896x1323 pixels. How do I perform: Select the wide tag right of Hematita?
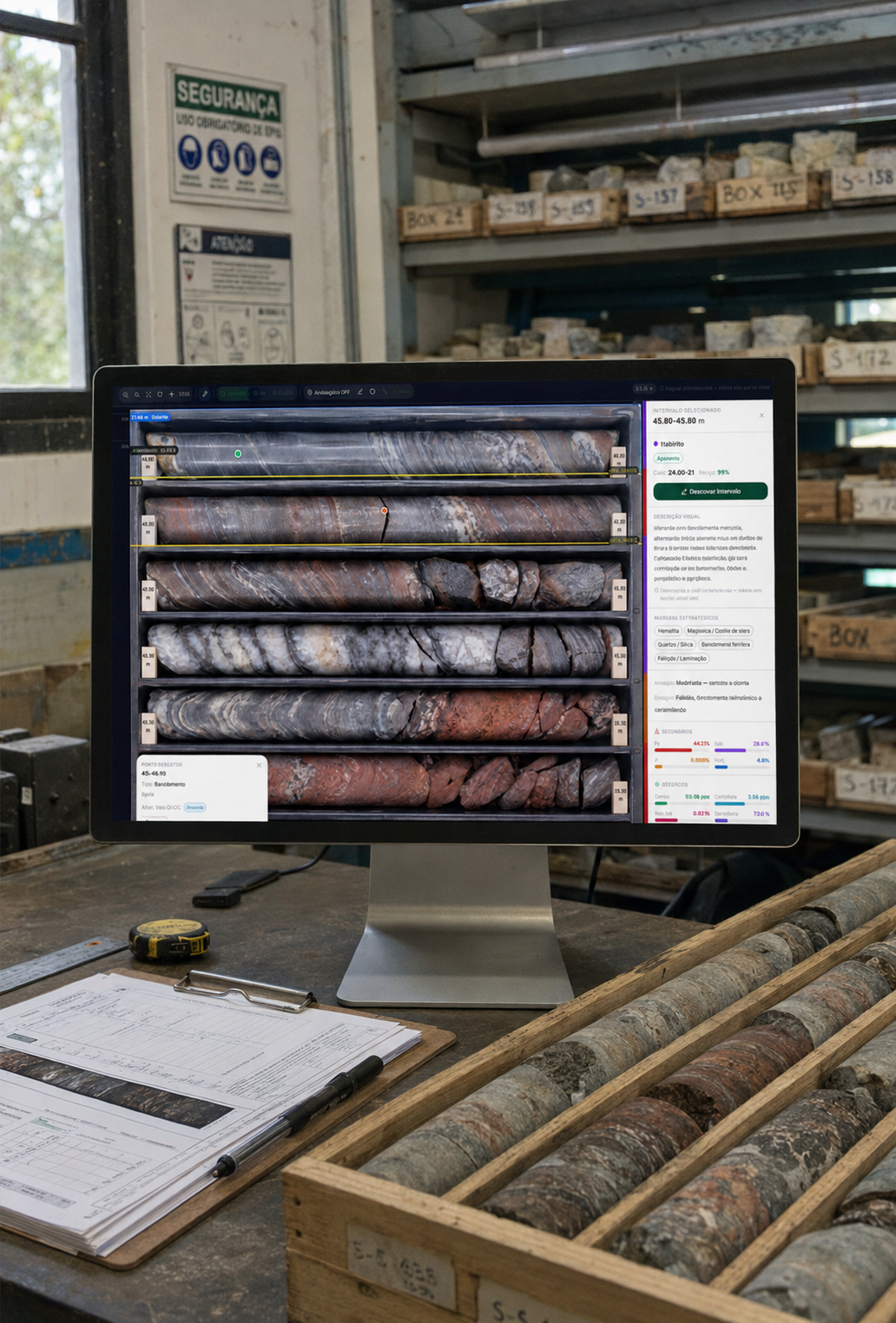pyautogui.click(x=719, y=631)
